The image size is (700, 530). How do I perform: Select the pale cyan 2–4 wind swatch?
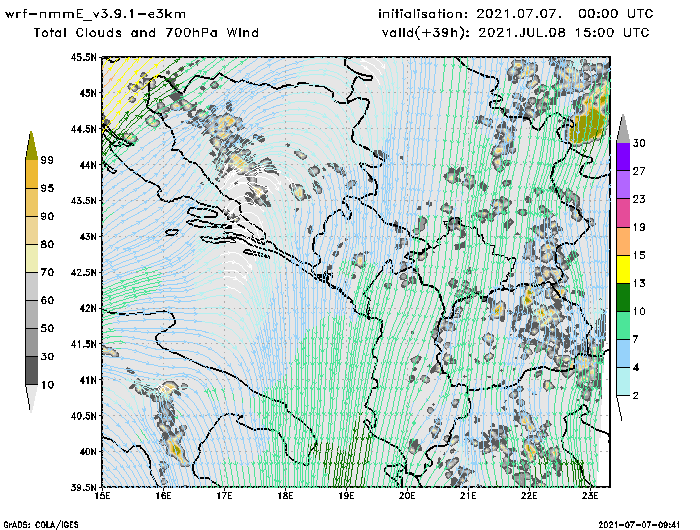click(623, 382)
